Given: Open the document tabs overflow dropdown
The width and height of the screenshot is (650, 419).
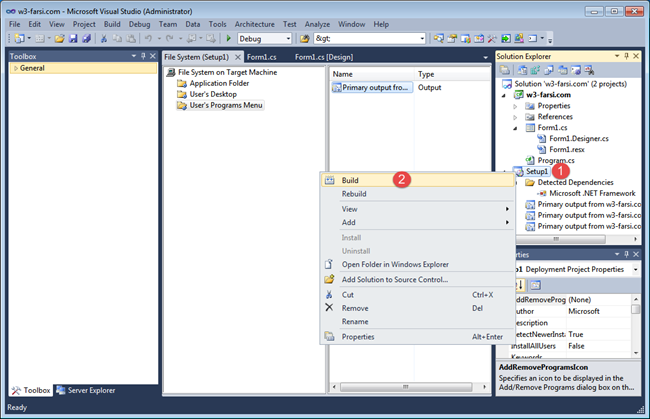Looking at the screenshot, I should pos(485,57).
